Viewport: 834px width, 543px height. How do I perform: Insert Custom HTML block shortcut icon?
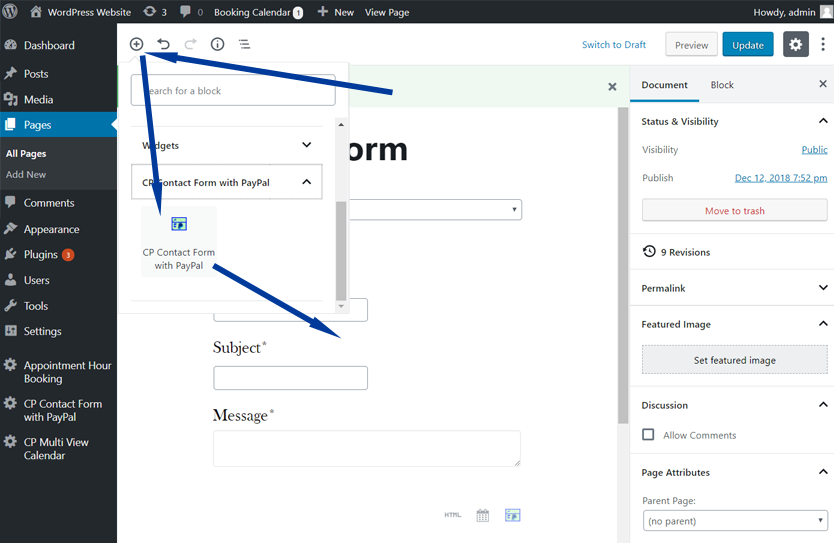pos(453,515)
